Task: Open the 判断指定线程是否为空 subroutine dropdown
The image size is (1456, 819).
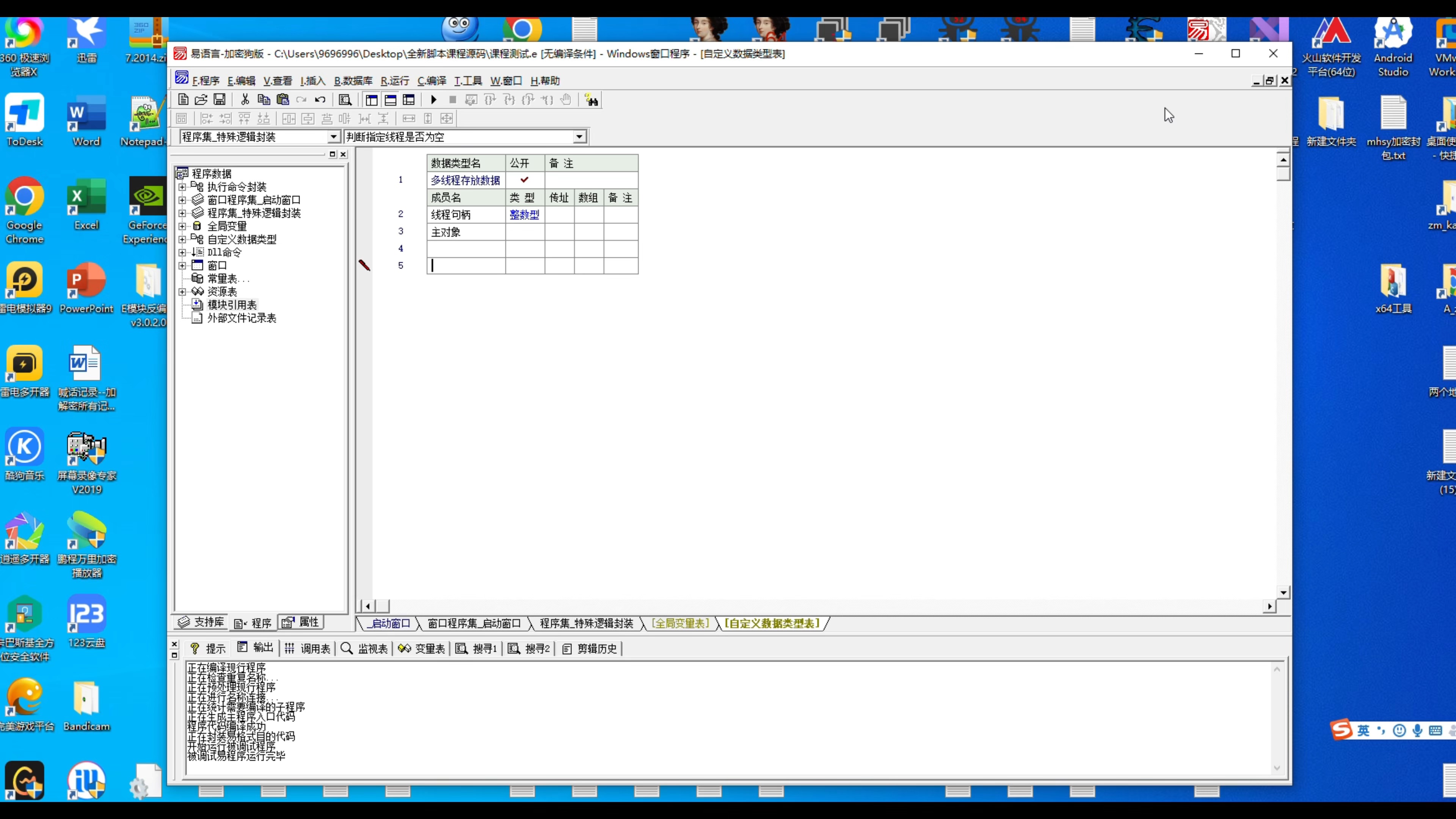Action: point(579,137)
